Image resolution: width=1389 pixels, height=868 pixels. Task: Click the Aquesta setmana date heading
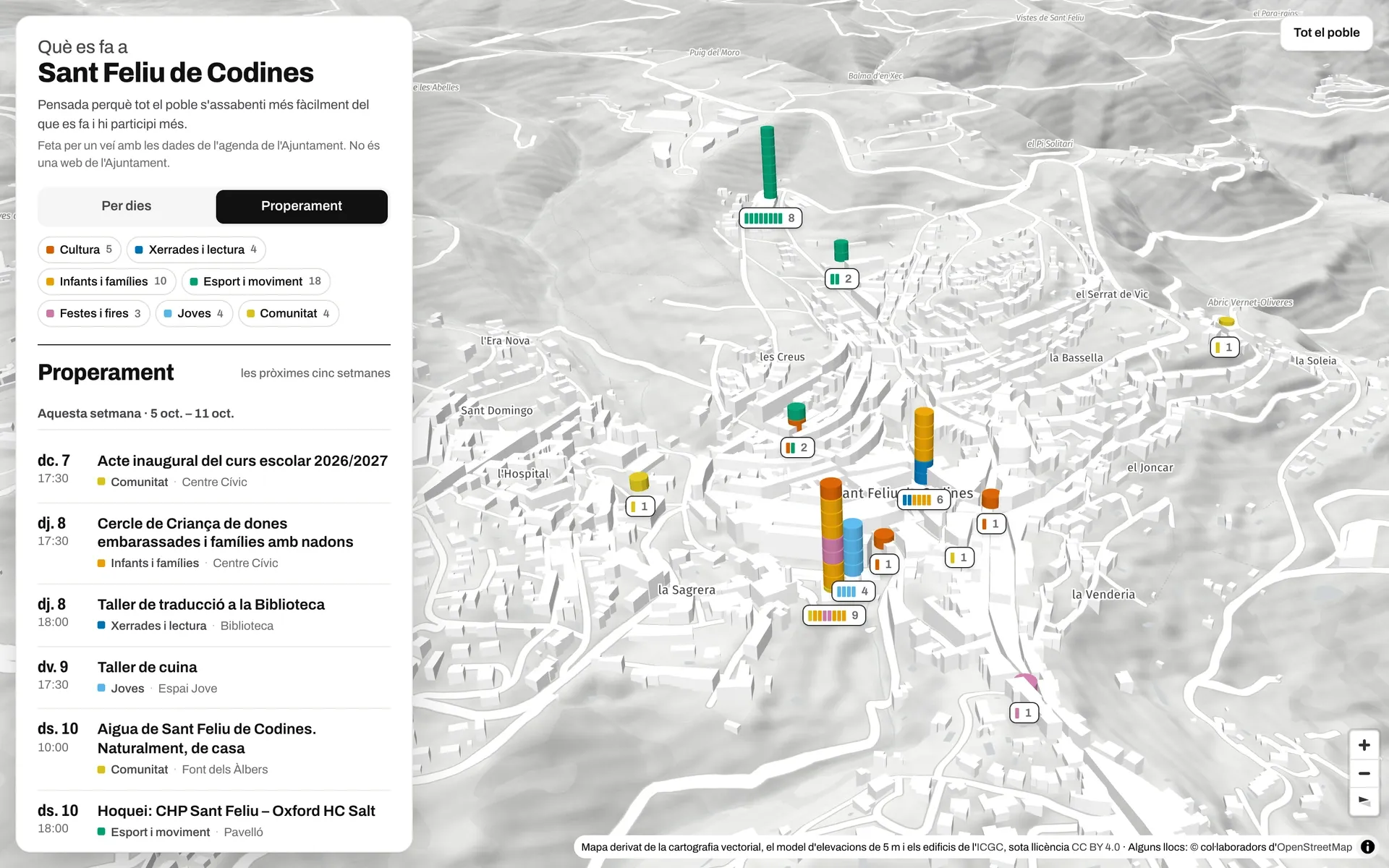click(x=136, y=414)
